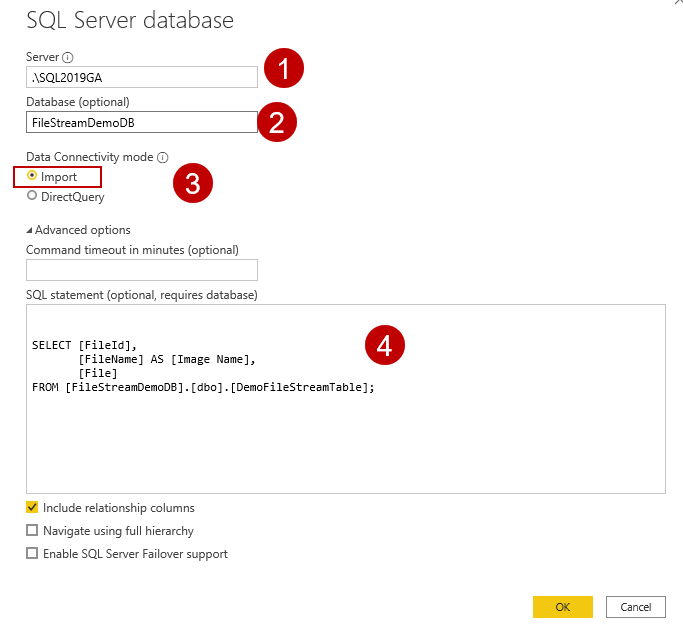Click the red number 4 callout badge
683x634 pixels.
(384, 345)
